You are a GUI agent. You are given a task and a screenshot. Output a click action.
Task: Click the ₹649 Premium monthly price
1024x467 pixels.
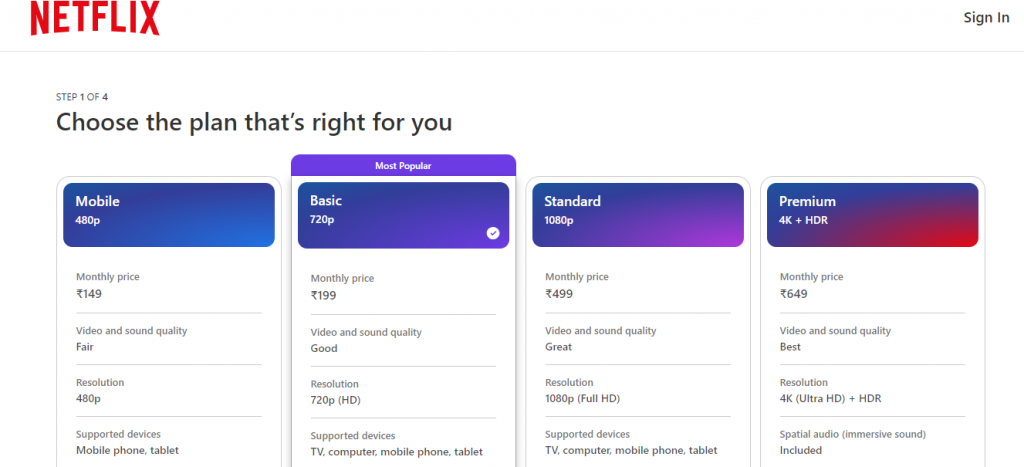coord(793,294)
